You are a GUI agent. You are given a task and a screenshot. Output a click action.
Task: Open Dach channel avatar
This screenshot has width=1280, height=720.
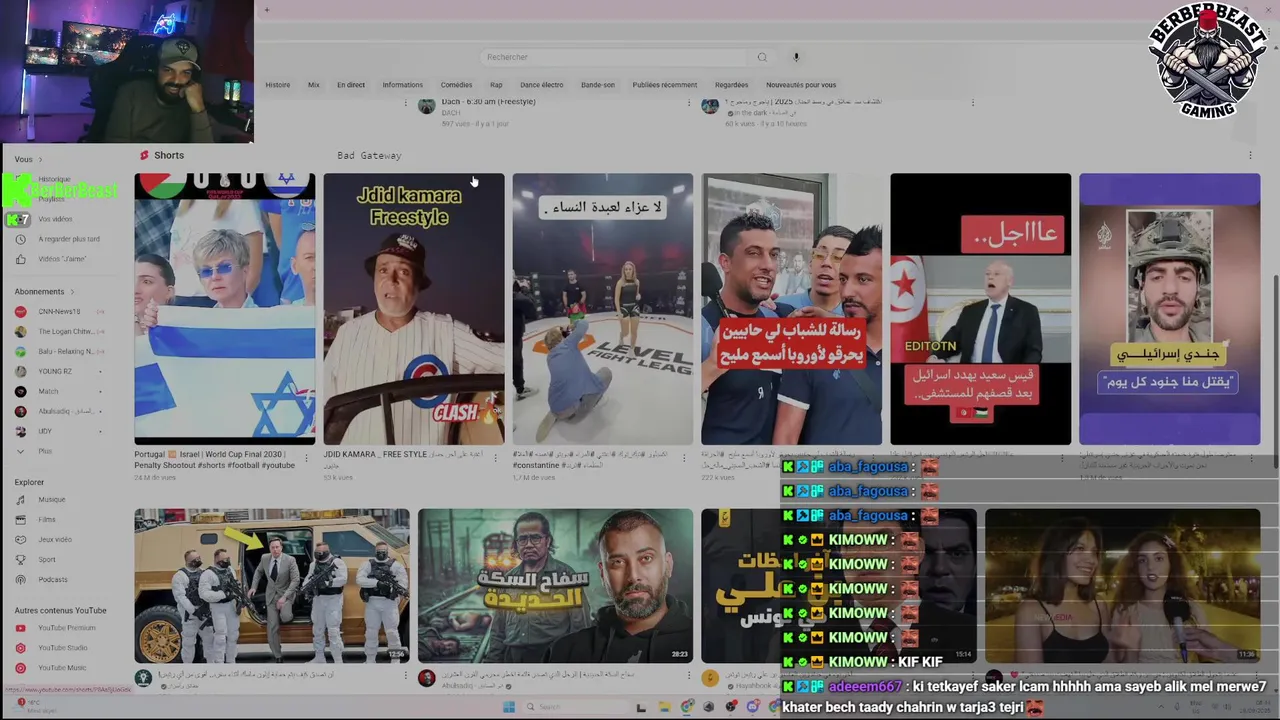tap(427, 106)
